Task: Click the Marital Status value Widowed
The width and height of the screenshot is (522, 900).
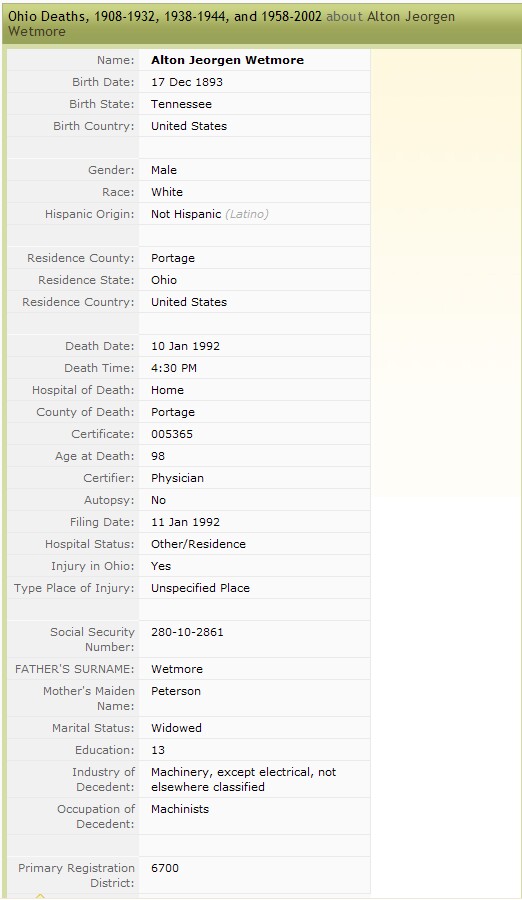Action: tap(176, 728)
